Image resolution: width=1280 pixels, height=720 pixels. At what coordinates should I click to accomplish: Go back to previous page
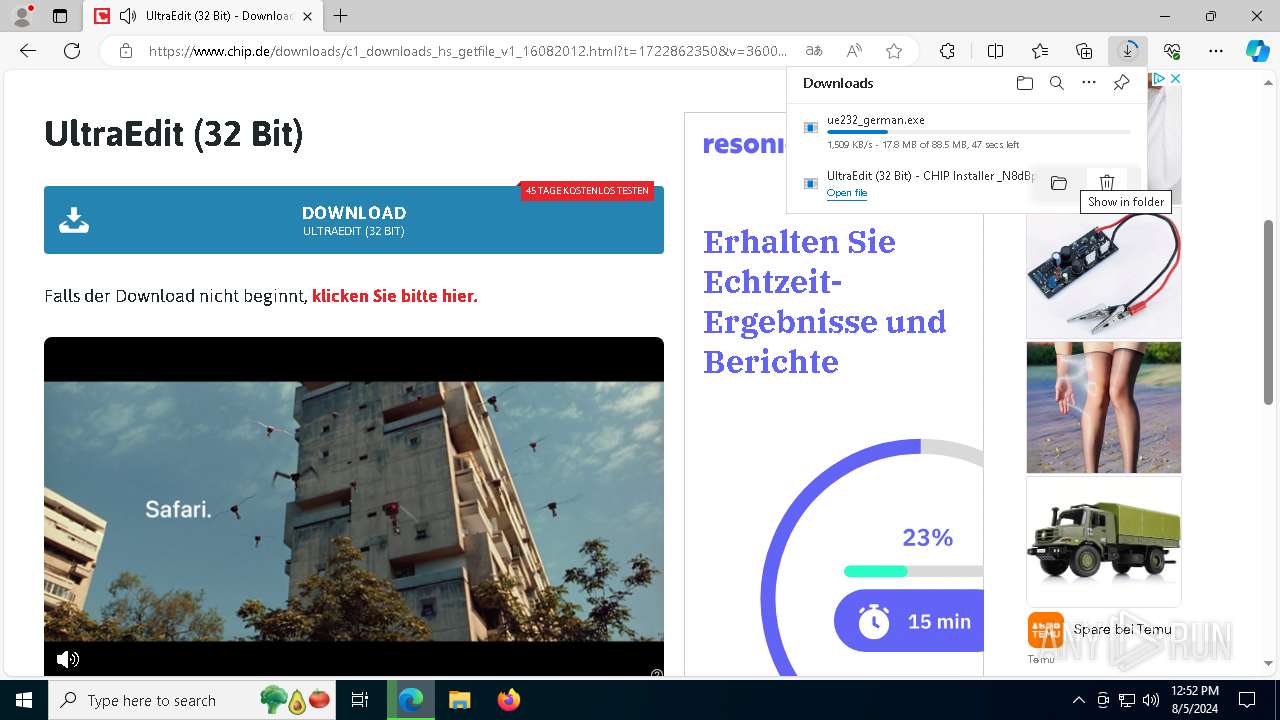(28, 51)
